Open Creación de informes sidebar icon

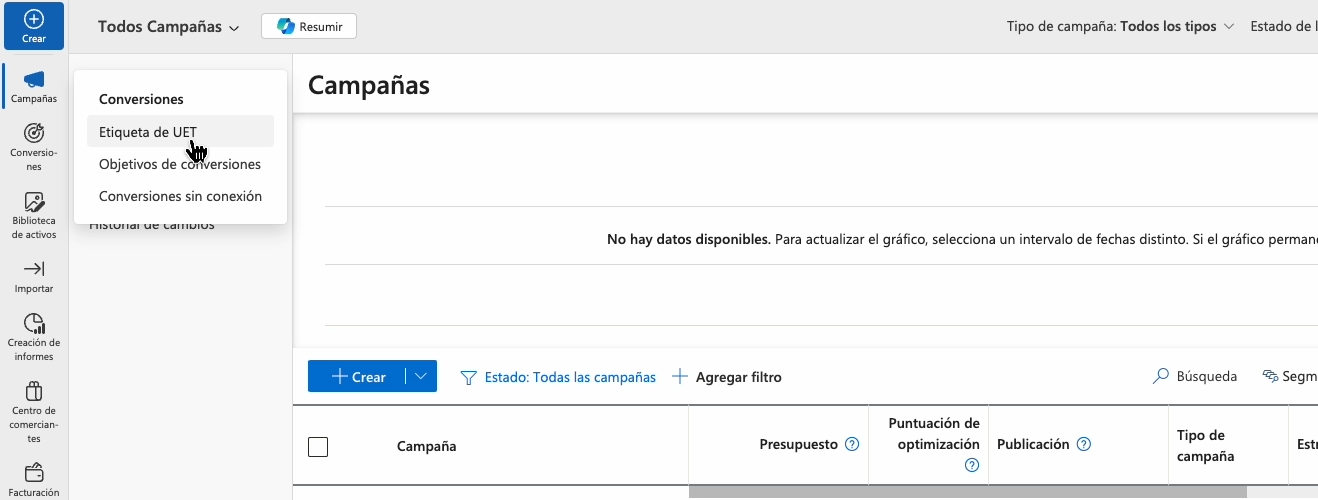click(34, 323)
